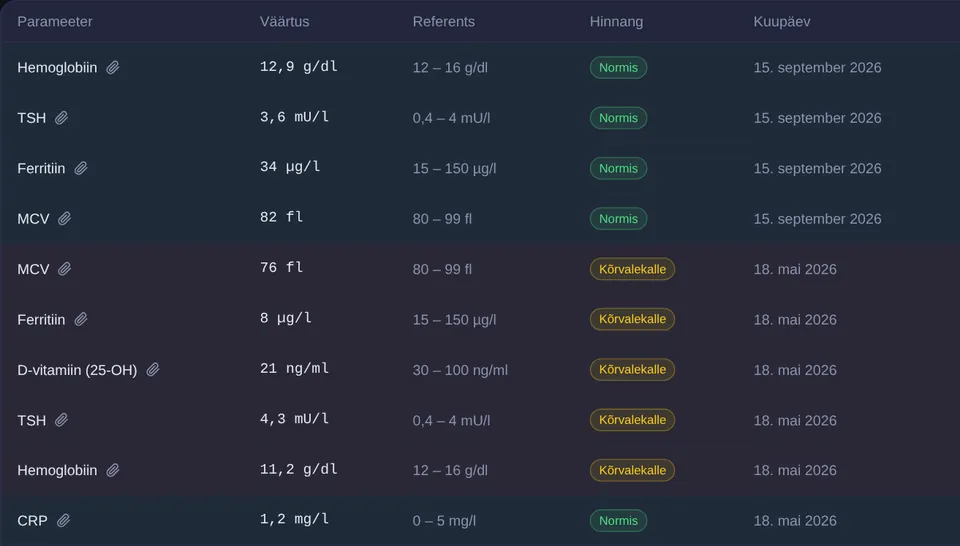Select the value 76 fl
This screenshot has height=546, width=960.
281,267
